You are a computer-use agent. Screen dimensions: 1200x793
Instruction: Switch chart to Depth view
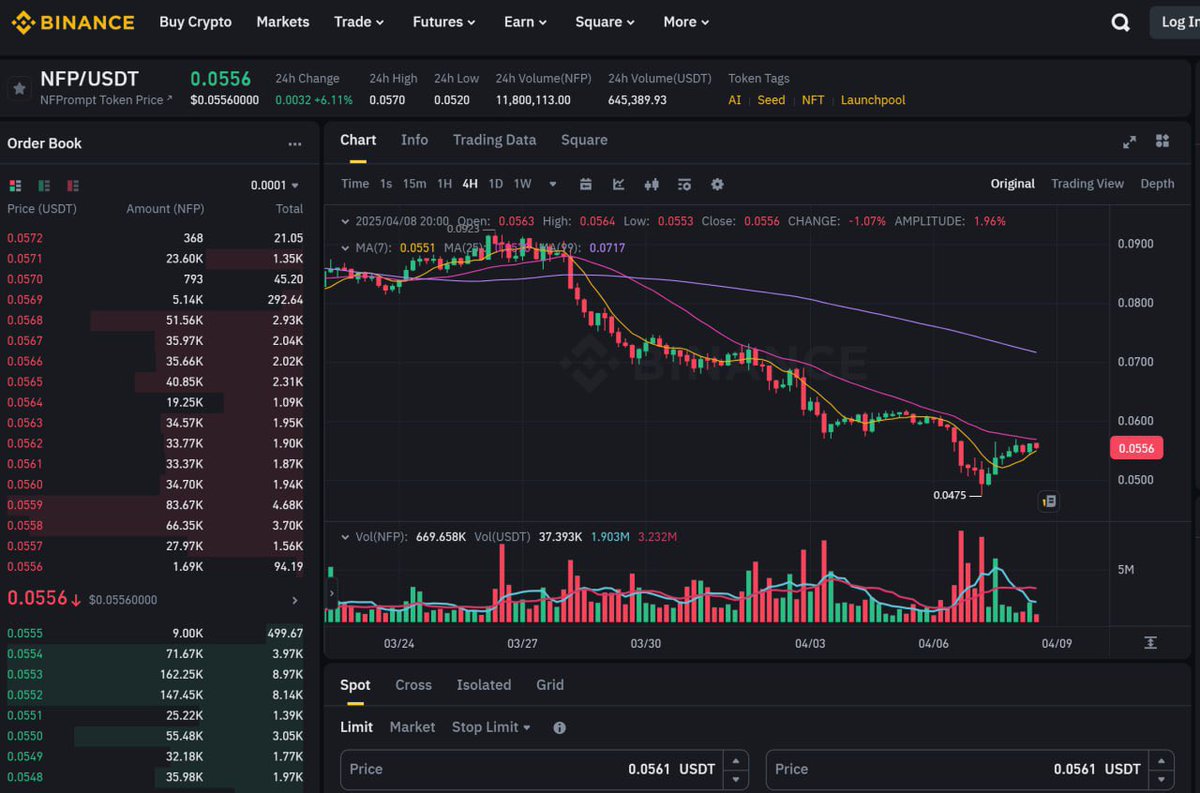tap(1157, 184)
